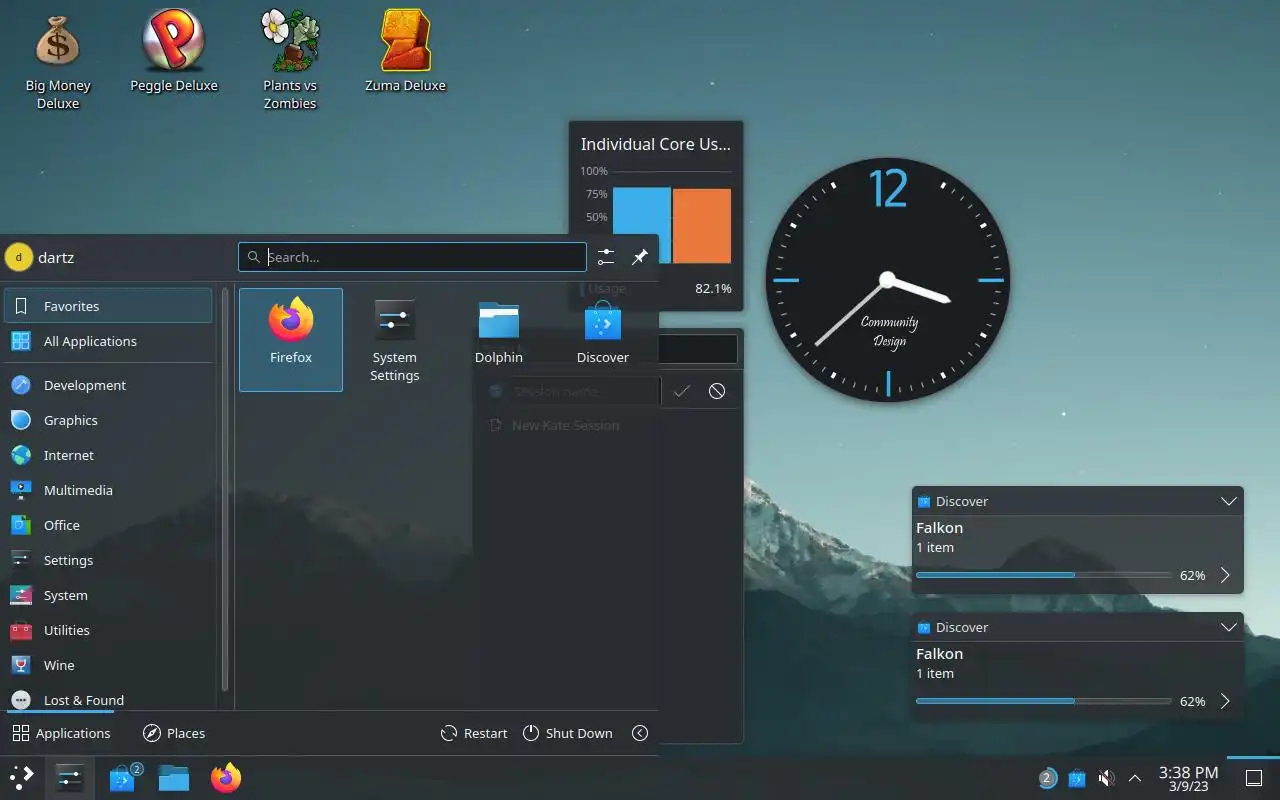Open Internet category
The image size is (1280, 800).
108,455
